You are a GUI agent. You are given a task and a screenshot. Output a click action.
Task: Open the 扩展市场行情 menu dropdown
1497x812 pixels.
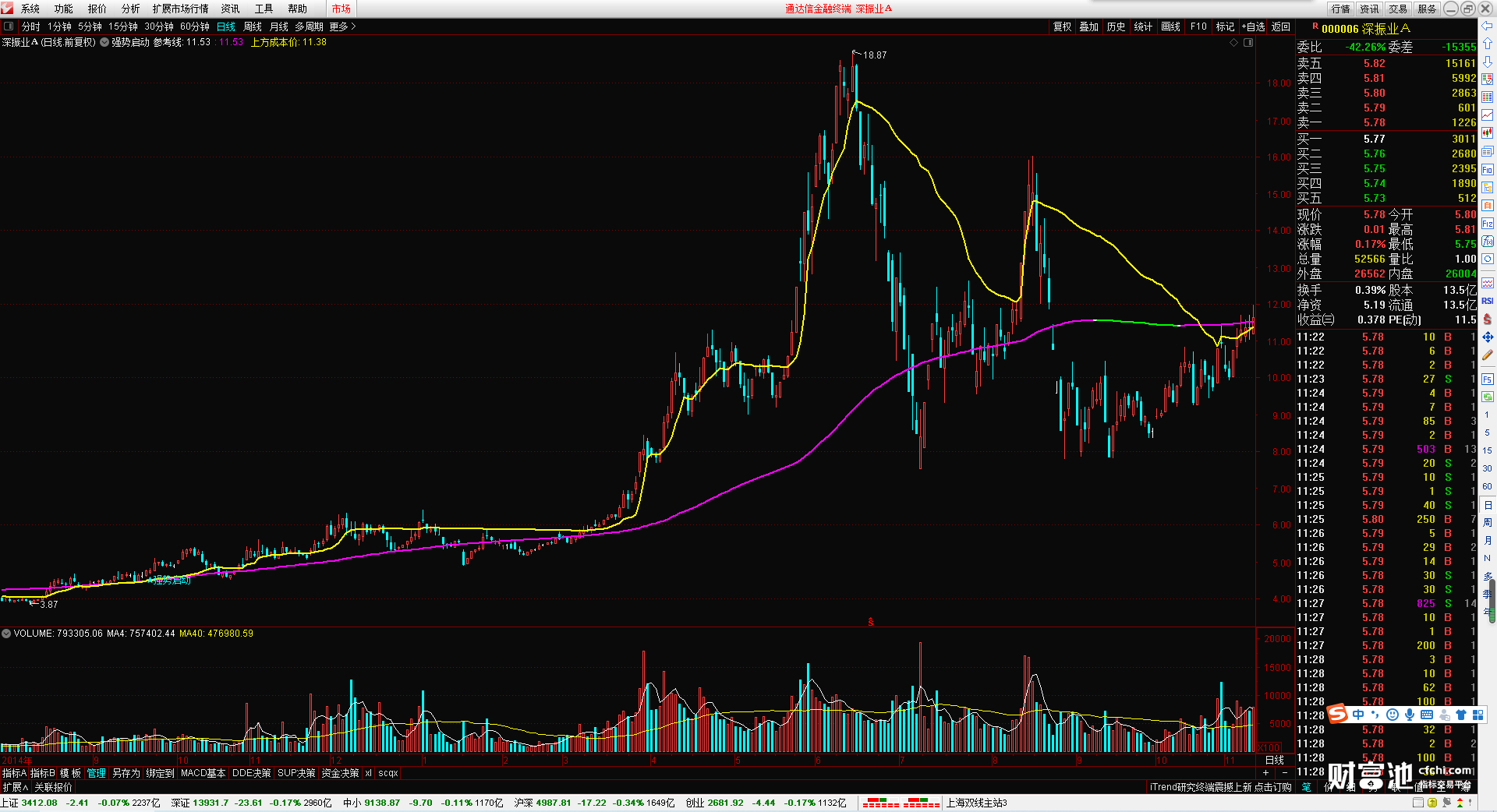click(181, 9)
